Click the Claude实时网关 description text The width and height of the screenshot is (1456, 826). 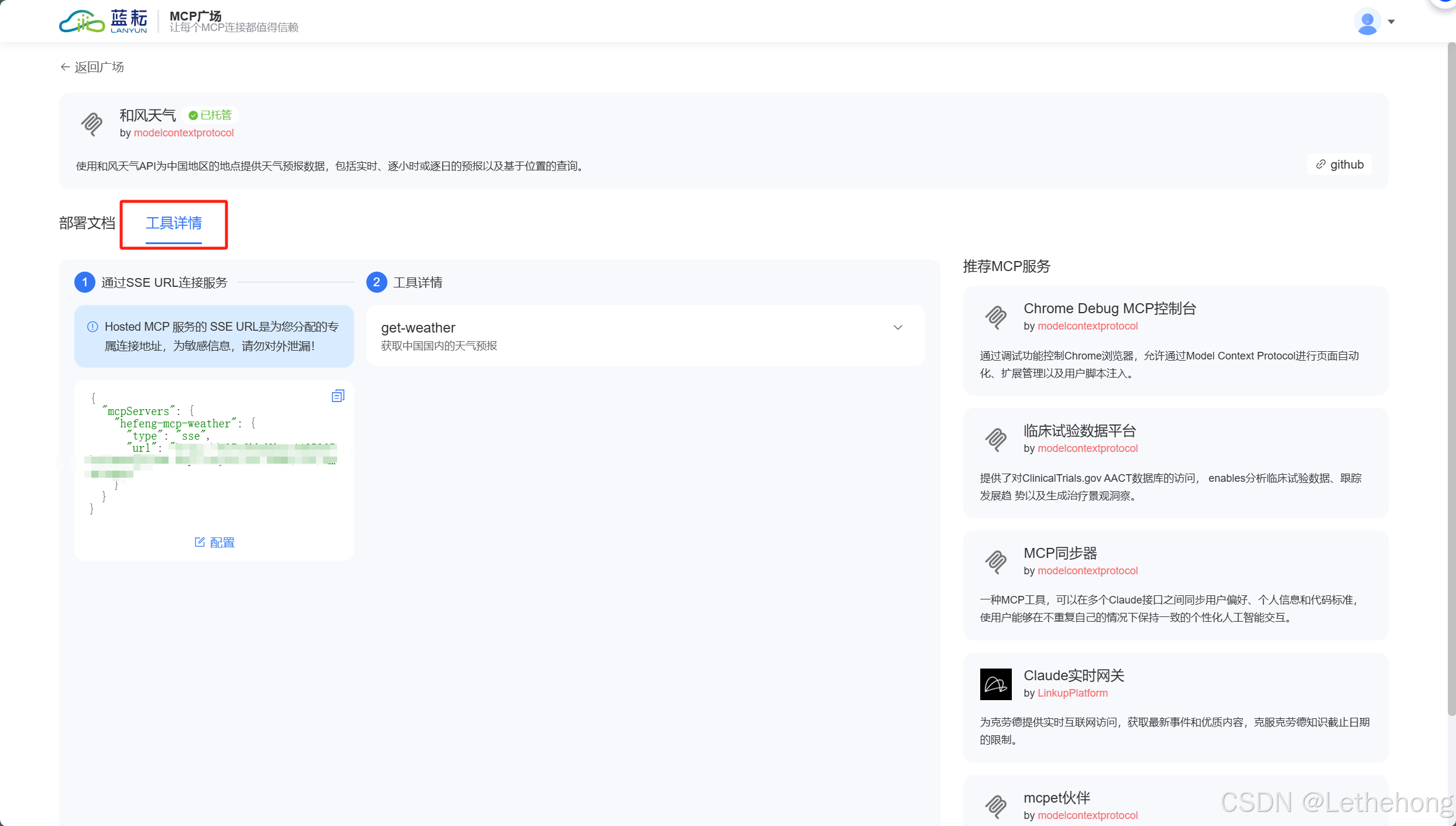click(x=1175, y=731)
